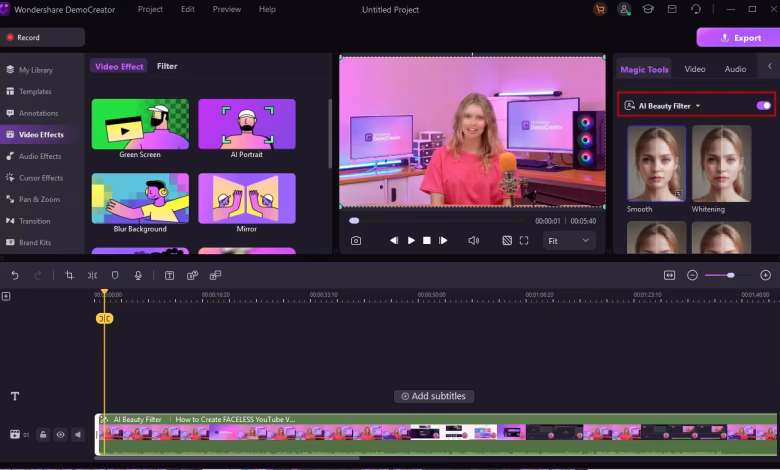Select the Smooth beauty filter preset

[656, 164]
